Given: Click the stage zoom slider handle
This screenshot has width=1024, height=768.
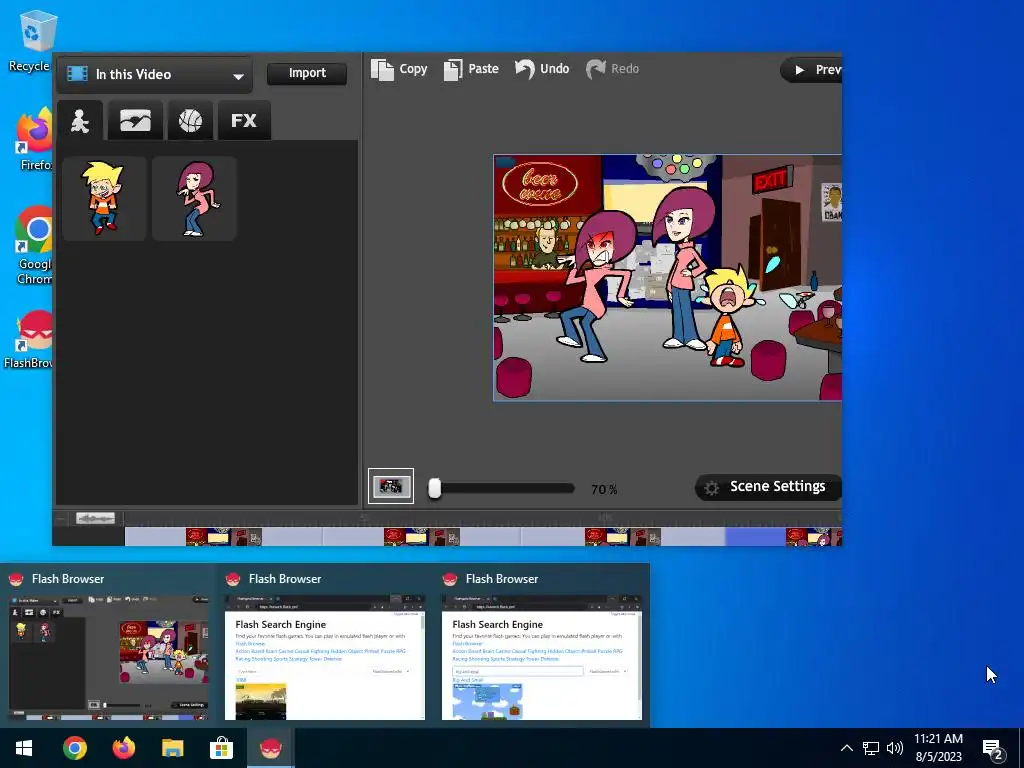Looking at the screenshot, I should pyautogui.click(x=435, y=488).
